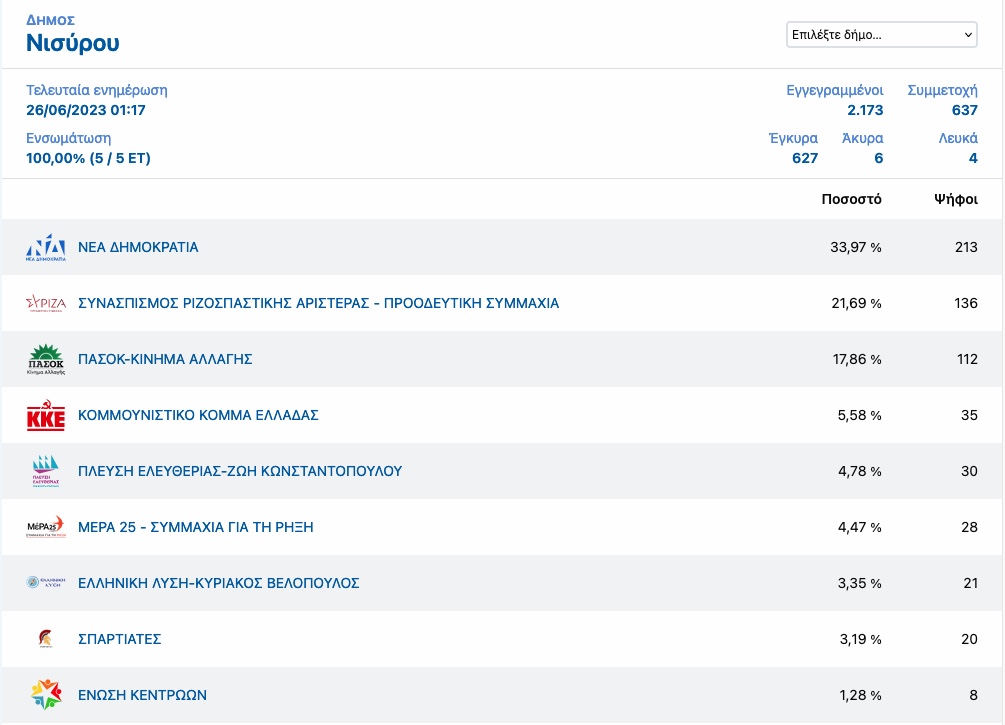Open the ΕΝΩΣΗ ΚΕΝΤΡΩΩΝ party link
The width and height of the screenshot is (1005, 725).
142,695
